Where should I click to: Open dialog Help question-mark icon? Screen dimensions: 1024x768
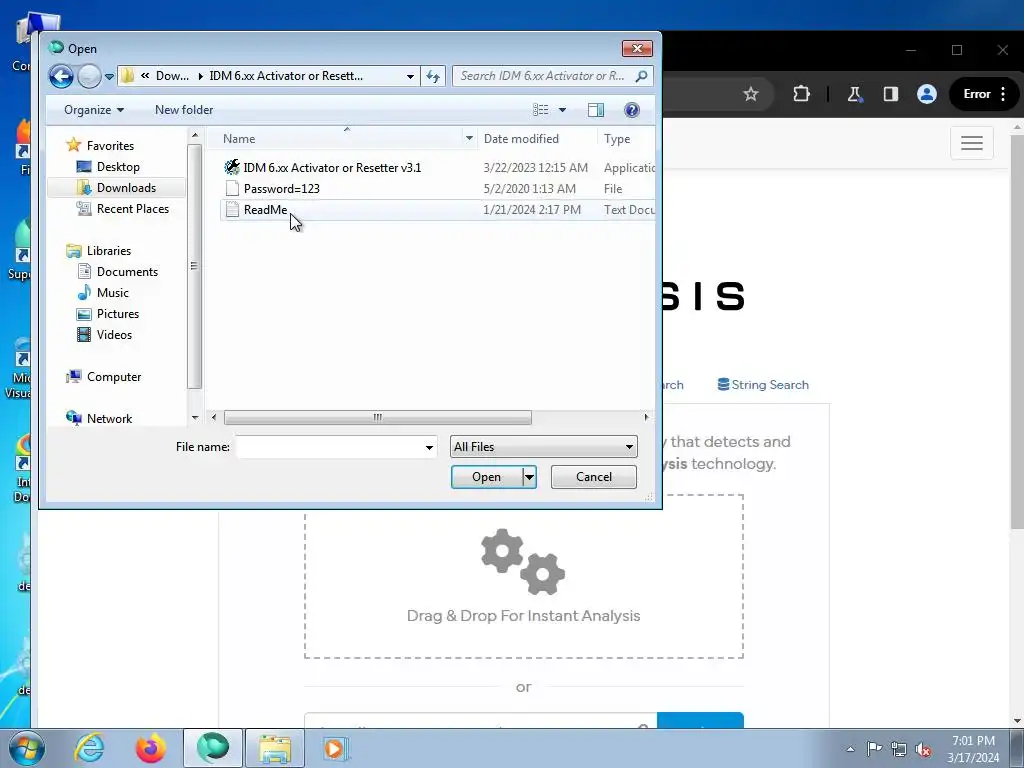click(632, 110)
